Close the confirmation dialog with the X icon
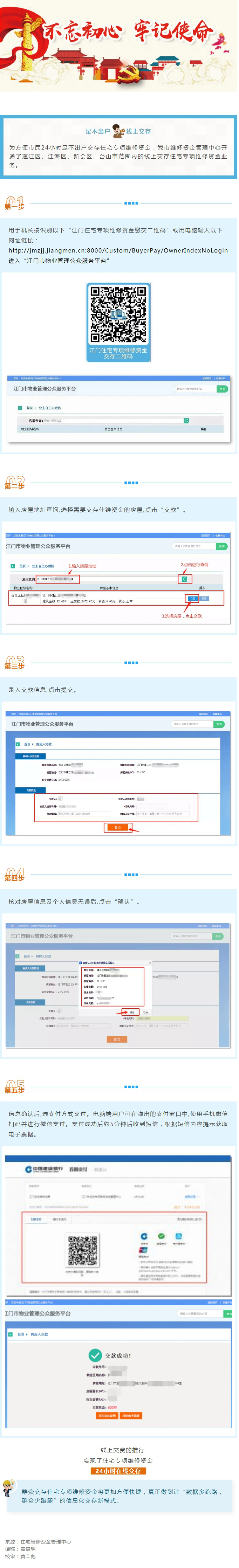The image size is (239, 1568). tap(150, 963)
